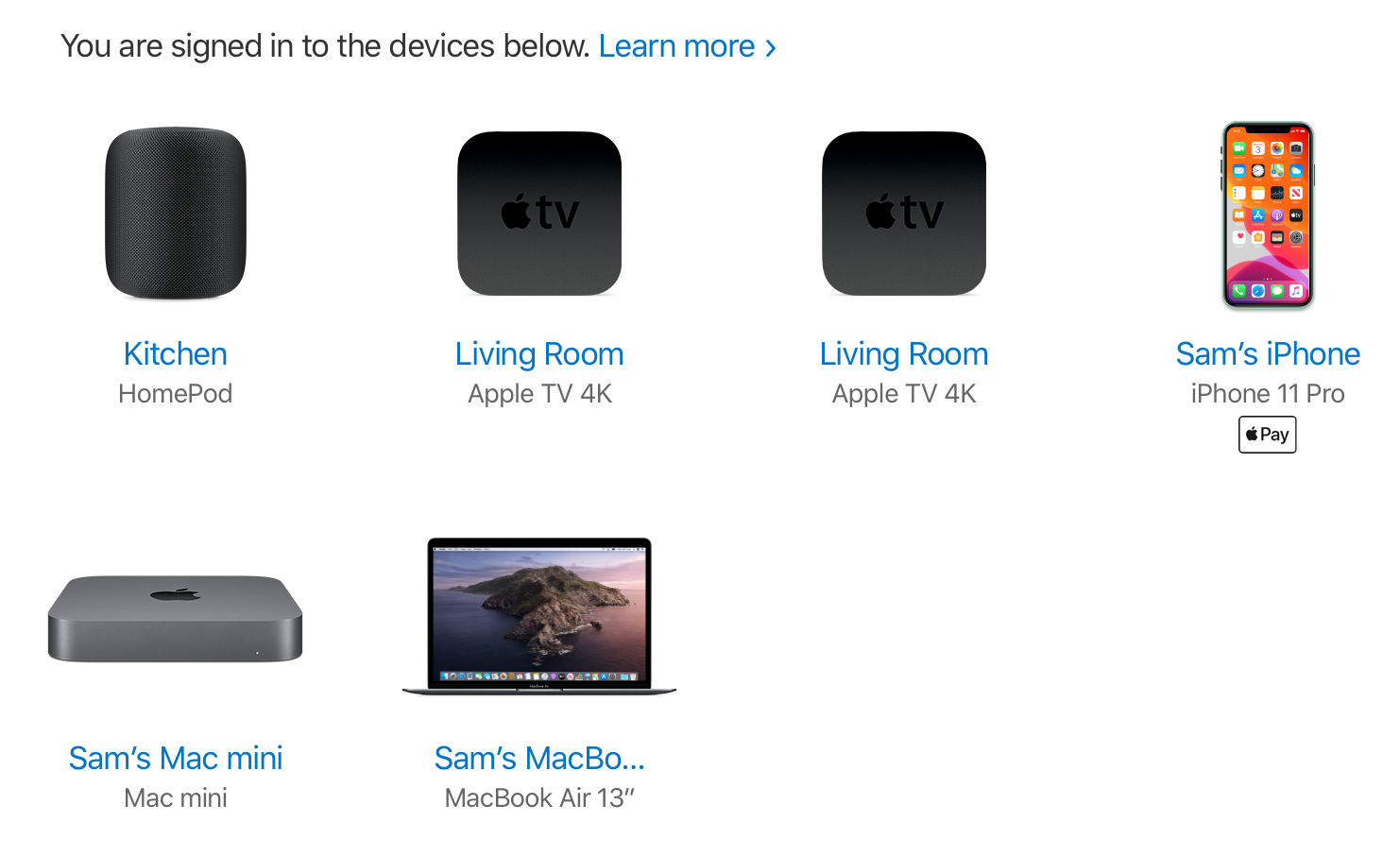Click the first Apple TV 4K label

click(539, 394)
